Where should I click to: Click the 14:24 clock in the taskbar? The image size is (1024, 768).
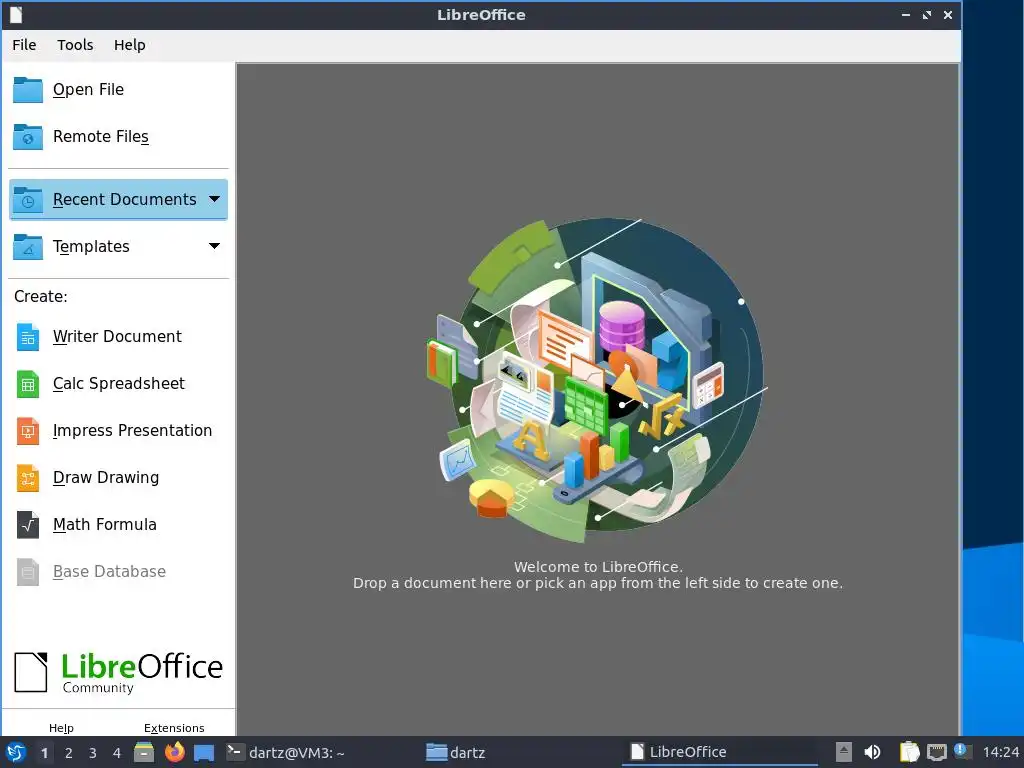[x=1000, y=752]
